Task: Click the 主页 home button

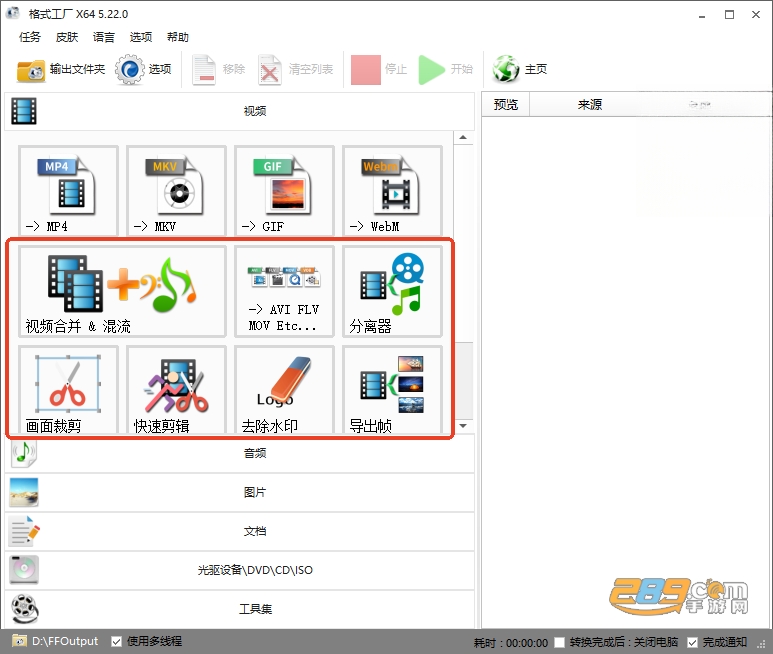Action: point(520,69)
